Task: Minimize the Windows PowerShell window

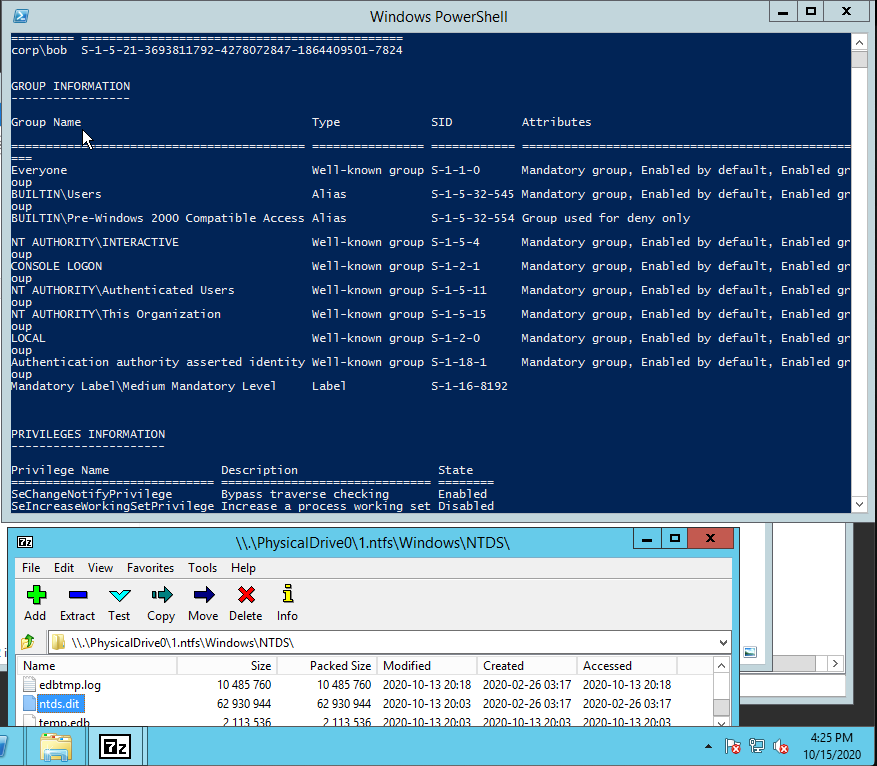Action: (783, 12)
